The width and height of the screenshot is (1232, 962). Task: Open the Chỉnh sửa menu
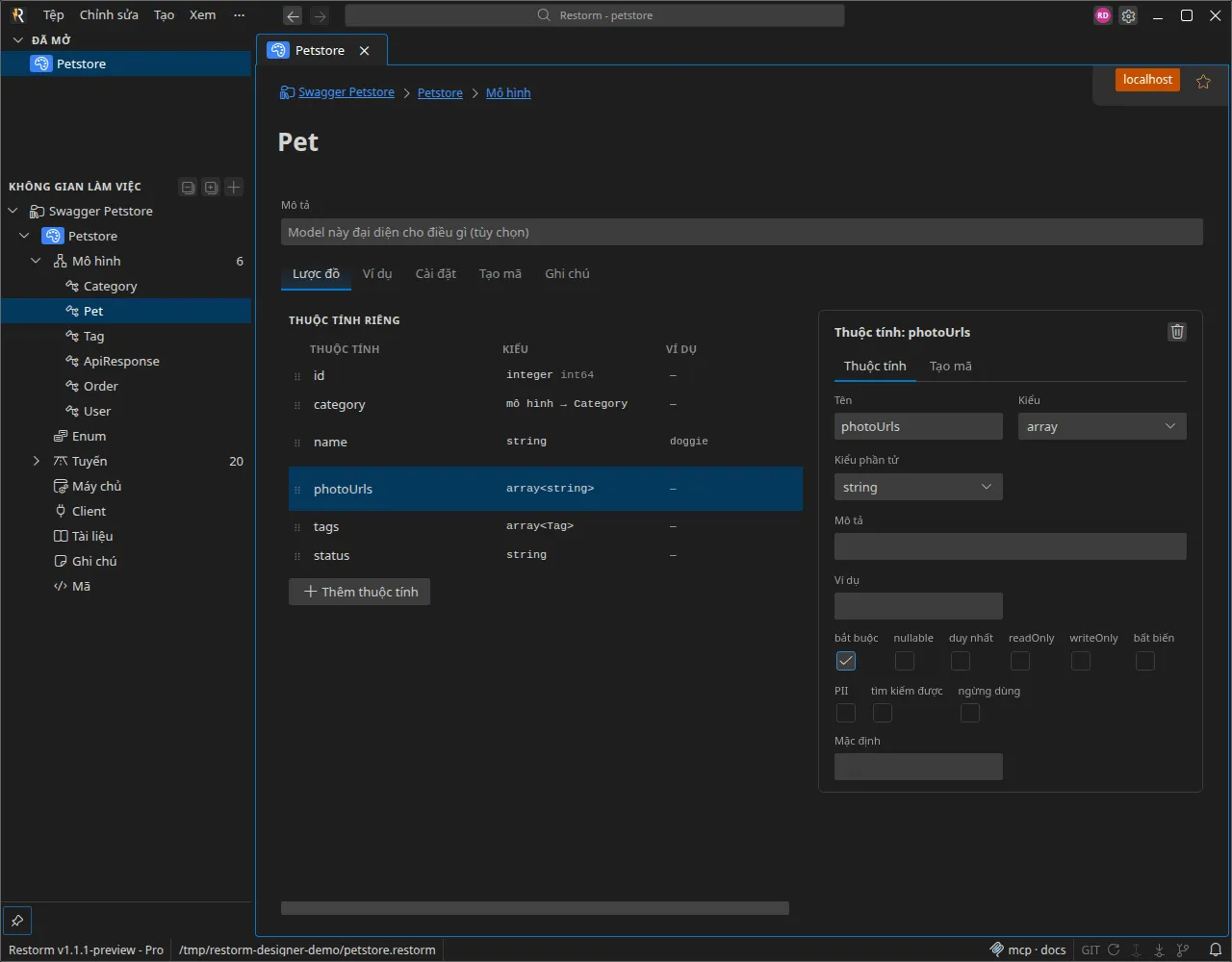click(x=109, y=15)
